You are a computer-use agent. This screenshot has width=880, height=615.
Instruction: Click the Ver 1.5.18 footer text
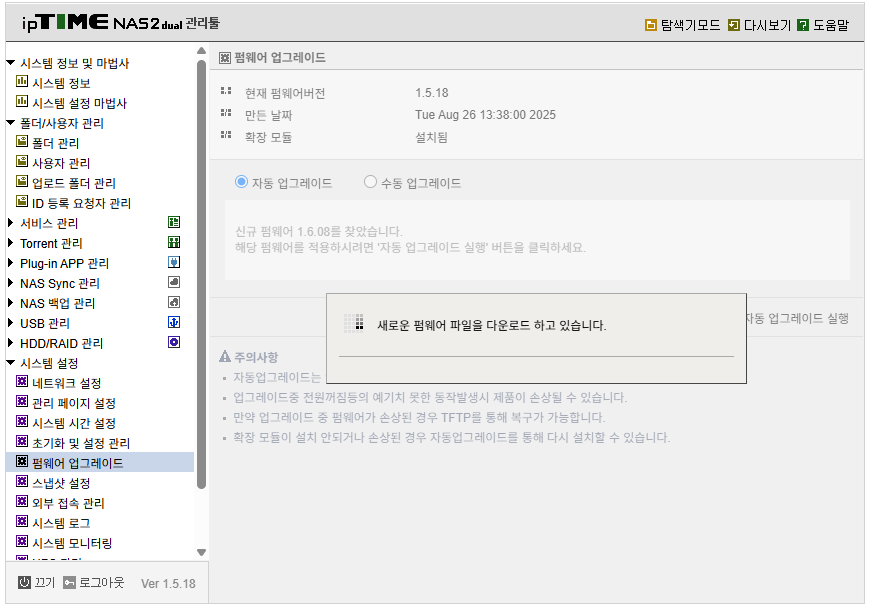click(x=168, y=584)
